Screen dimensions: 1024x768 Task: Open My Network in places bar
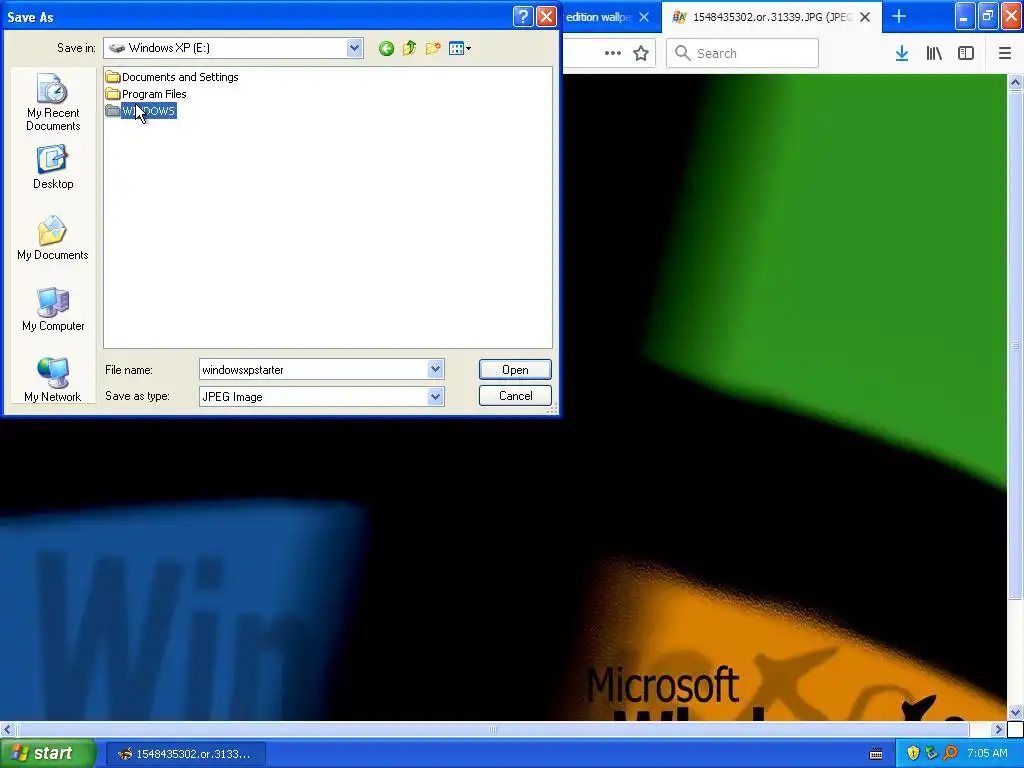click(x=53, y=380)
